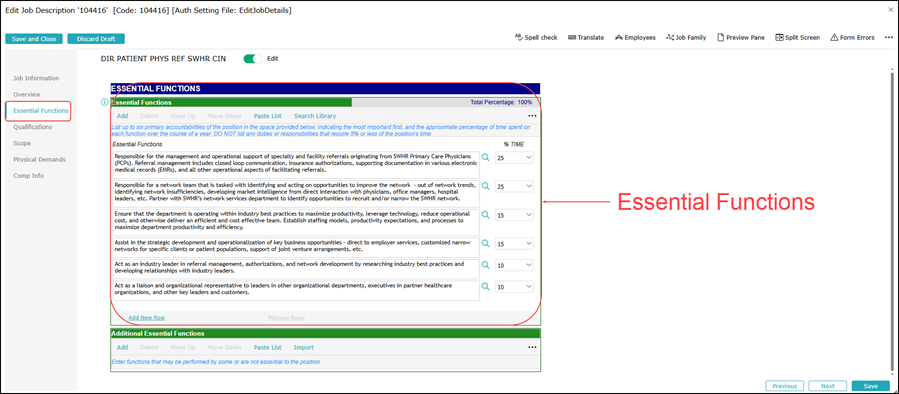Go to Job Information section
Image resolution: width=899 pixels, height=394 pixels.
36,78
